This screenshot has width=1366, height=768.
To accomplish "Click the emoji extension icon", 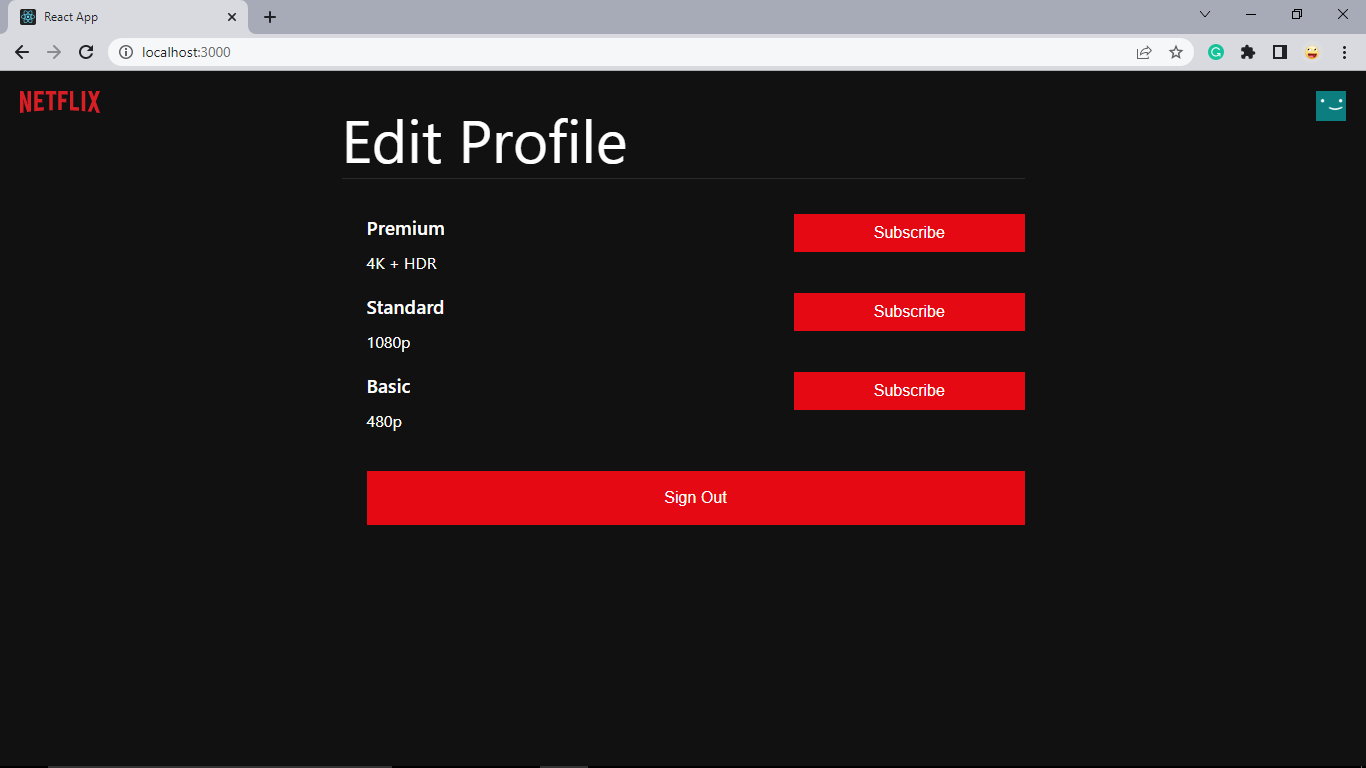I will coord(1311,52).
